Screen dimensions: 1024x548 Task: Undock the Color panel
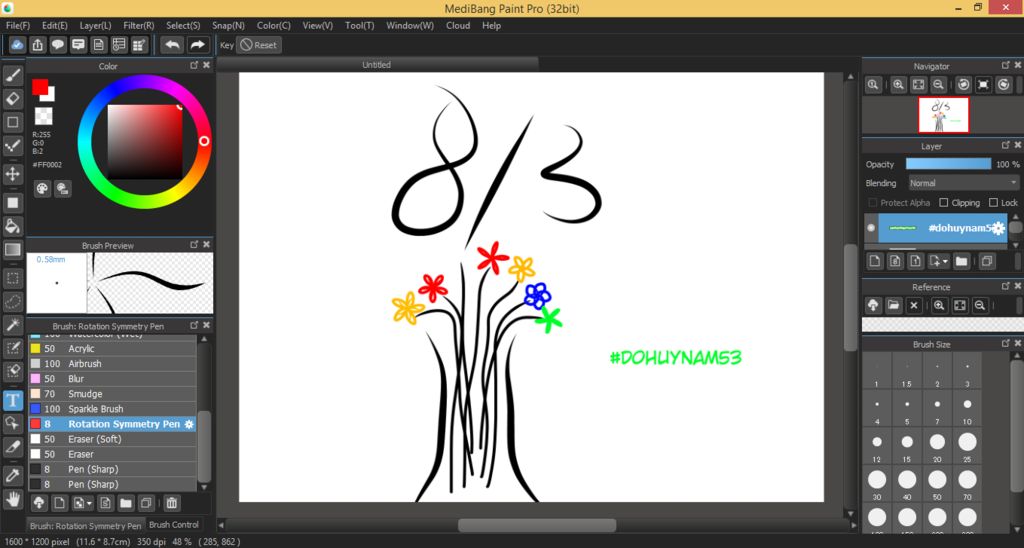pyautogui.click(x=194, y=65)
